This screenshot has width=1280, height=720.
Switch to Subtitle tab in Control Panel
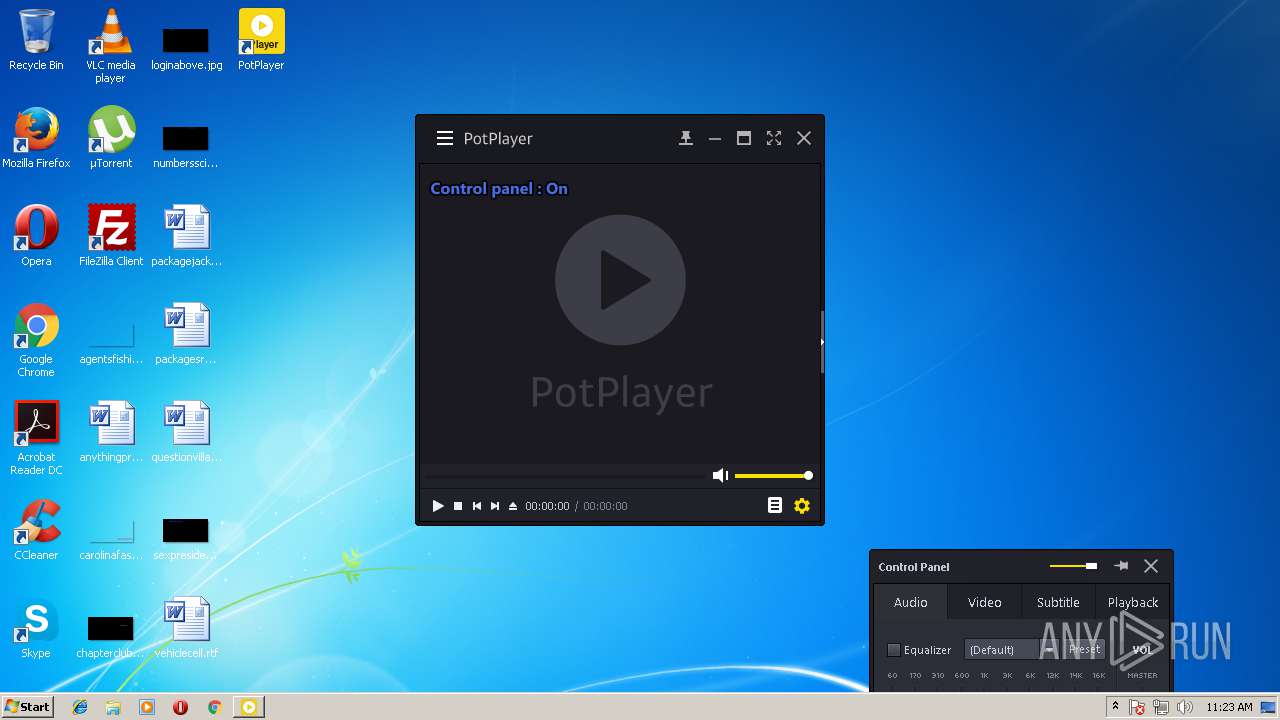pos(1058,602)
